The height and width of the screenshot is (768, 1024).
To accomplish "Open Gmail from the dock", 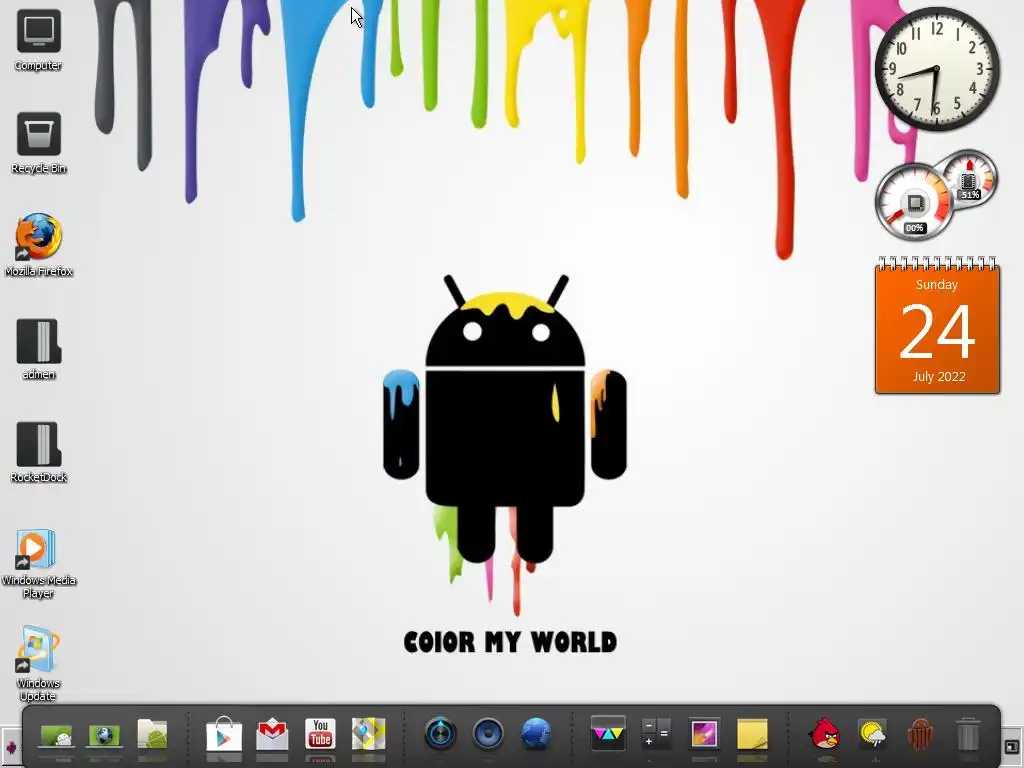I will 272,734.
